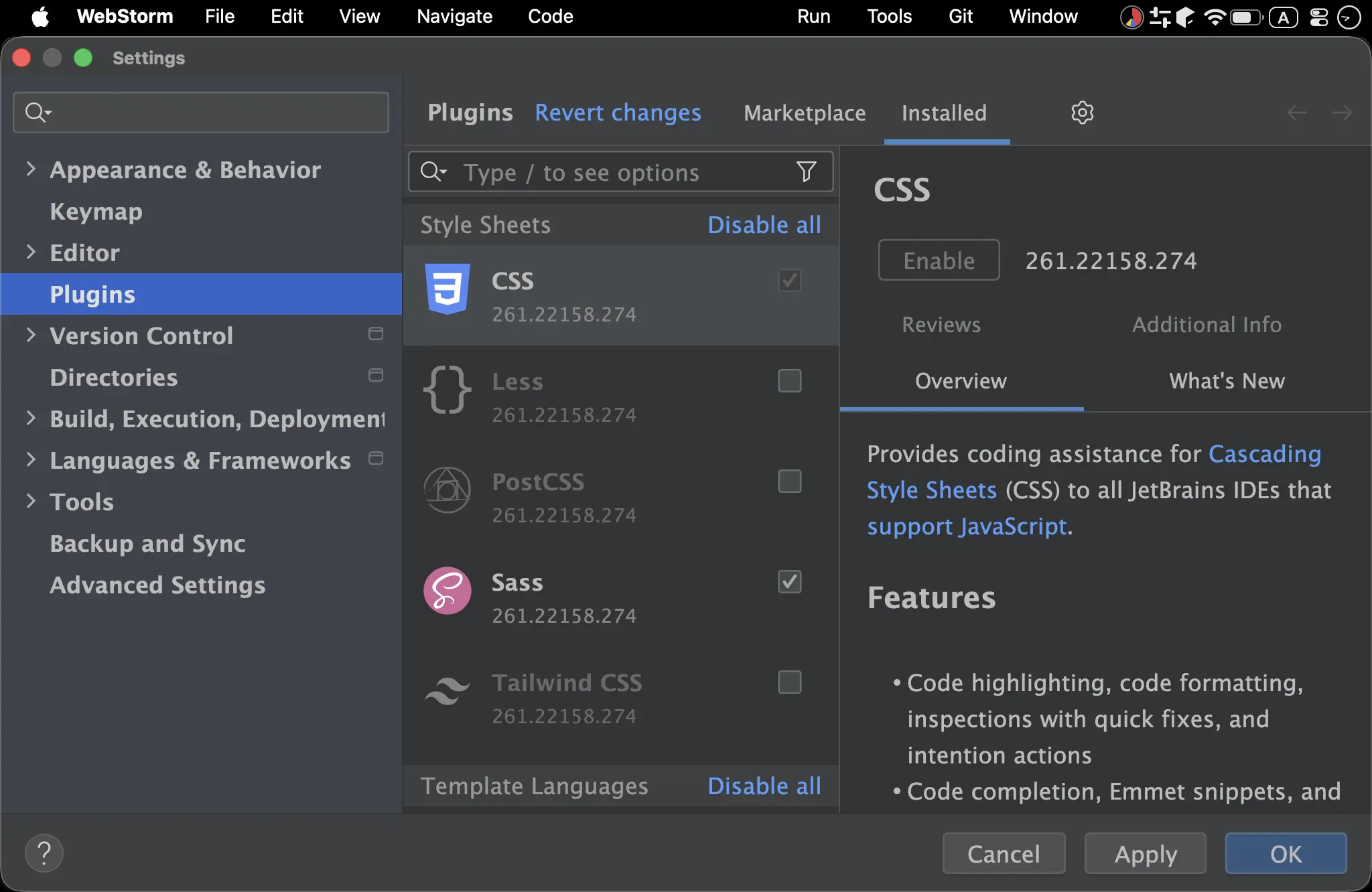Select Keymap in settings tree

pos(96,211)
